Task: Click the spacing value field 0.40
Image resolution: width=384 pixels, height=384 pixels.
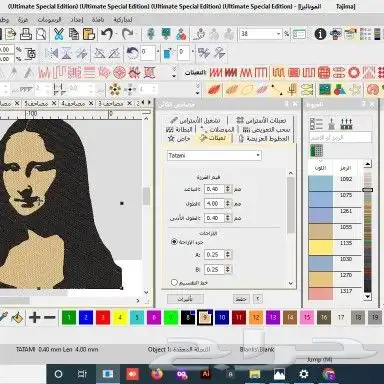Action: tap(214, 189)
